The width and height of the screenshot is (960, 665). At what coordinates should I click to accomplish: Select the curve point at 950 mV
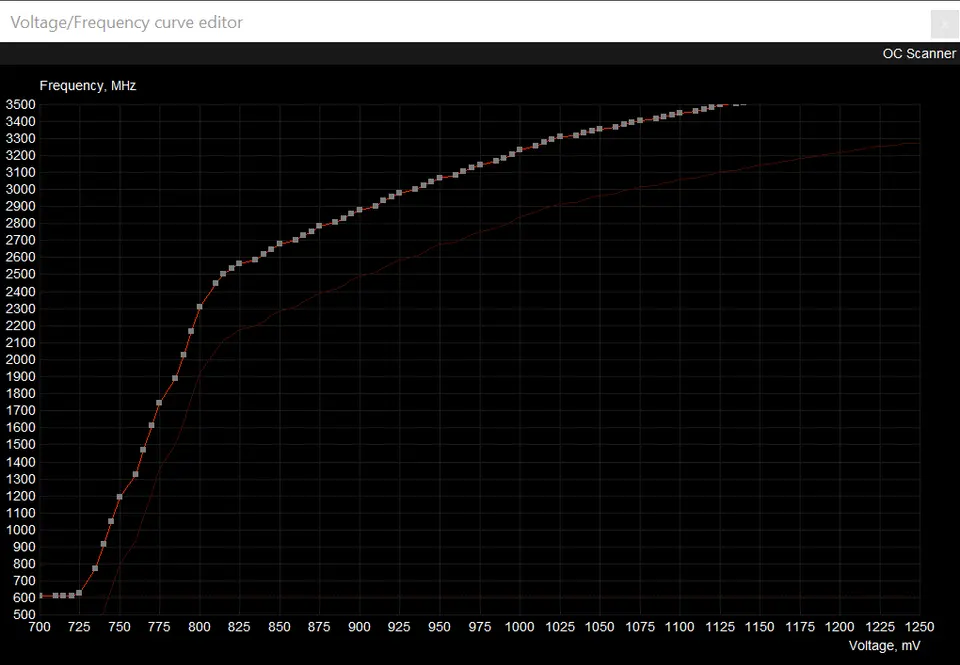click(x=439, y=179)
